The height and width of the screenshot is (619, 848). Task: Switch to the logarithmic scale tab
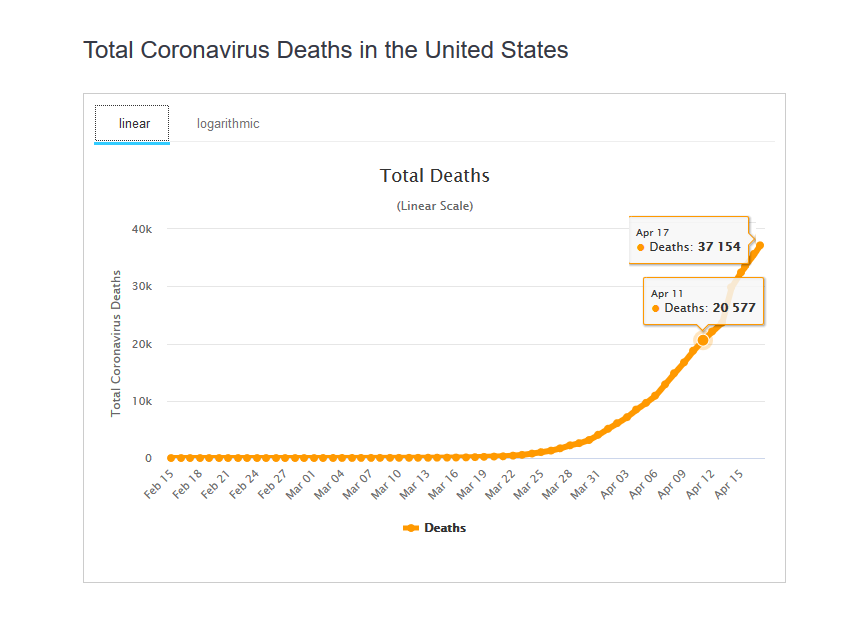(x=228, y=124)
